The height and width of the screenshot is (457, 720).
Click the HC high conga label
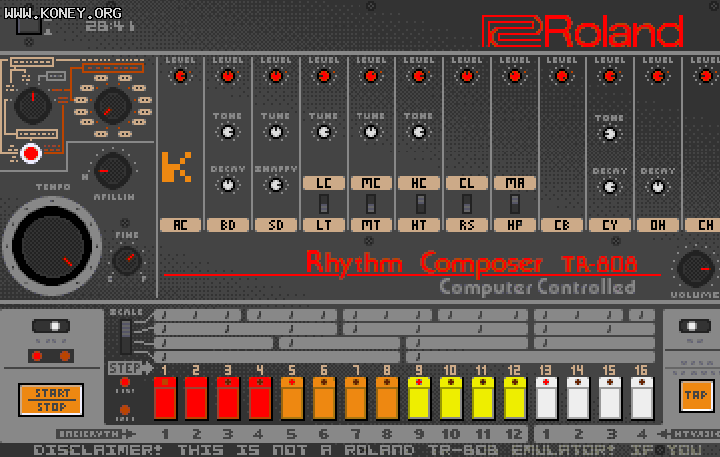(419, 183)
